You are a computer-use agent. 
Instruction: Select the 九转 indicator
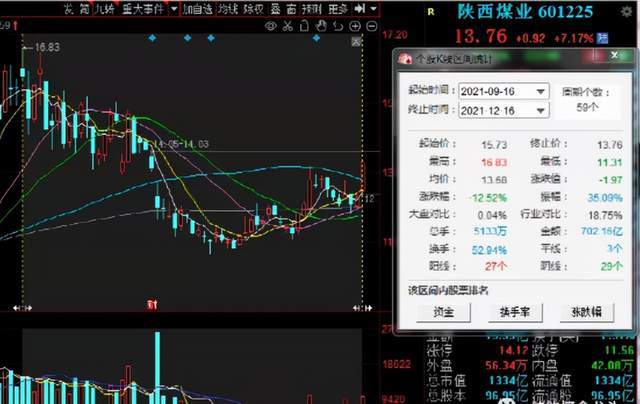tap(104, 9)
